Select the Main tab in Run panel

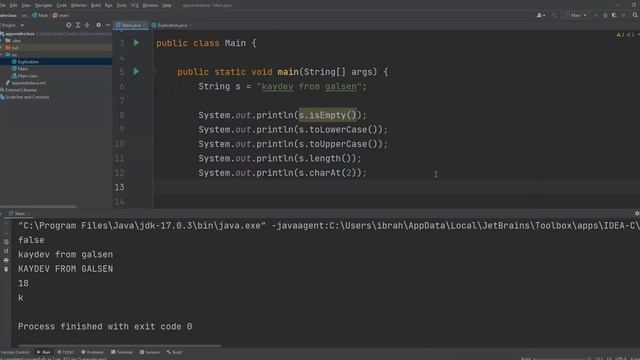[x=20, y=213]
